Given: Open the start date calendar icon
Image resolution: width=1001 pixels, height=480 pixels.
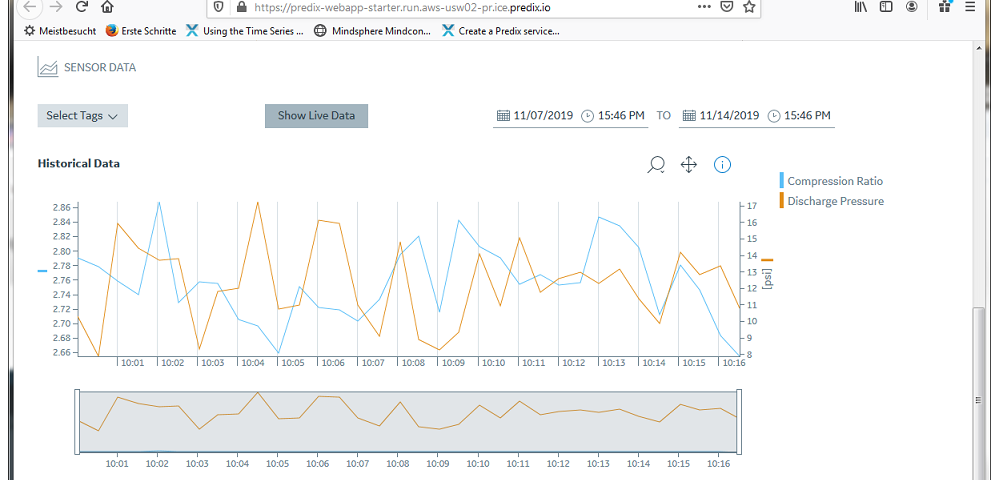Looking at the screenshot, I should coord(503,116).
